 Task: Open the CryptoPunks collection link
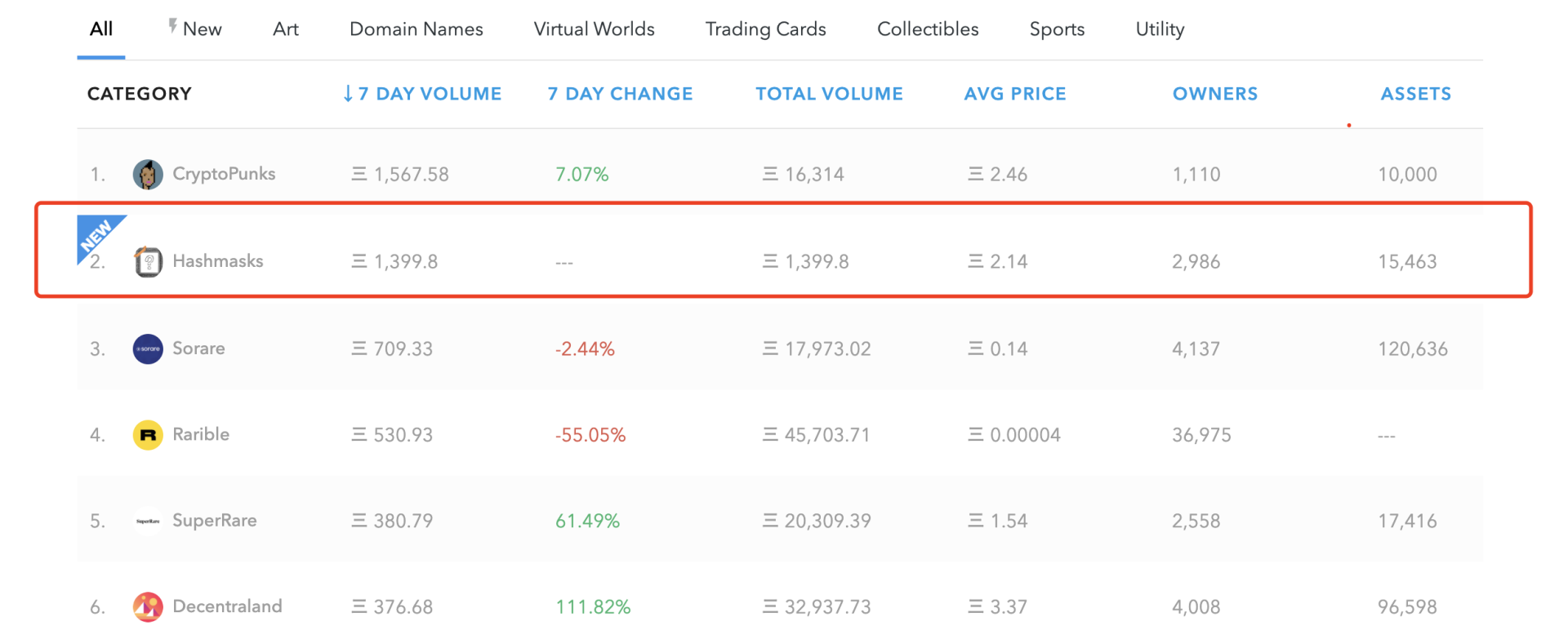click(224, 174)
